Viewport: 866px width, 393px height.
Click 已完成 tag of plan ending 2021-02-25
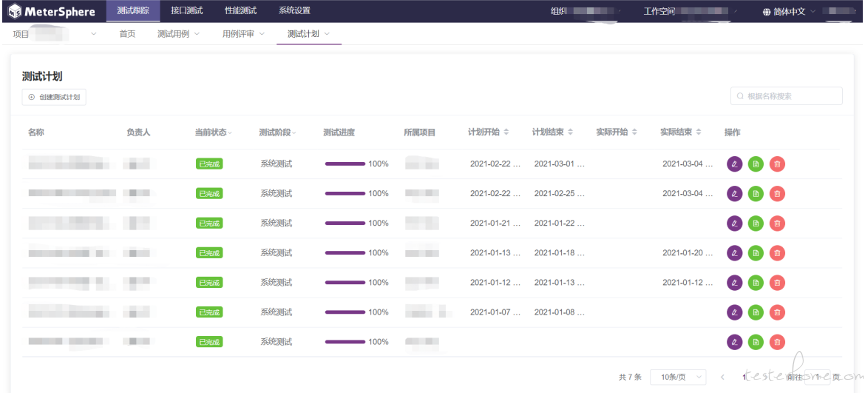pyautogui.click(x=209, y=194)
